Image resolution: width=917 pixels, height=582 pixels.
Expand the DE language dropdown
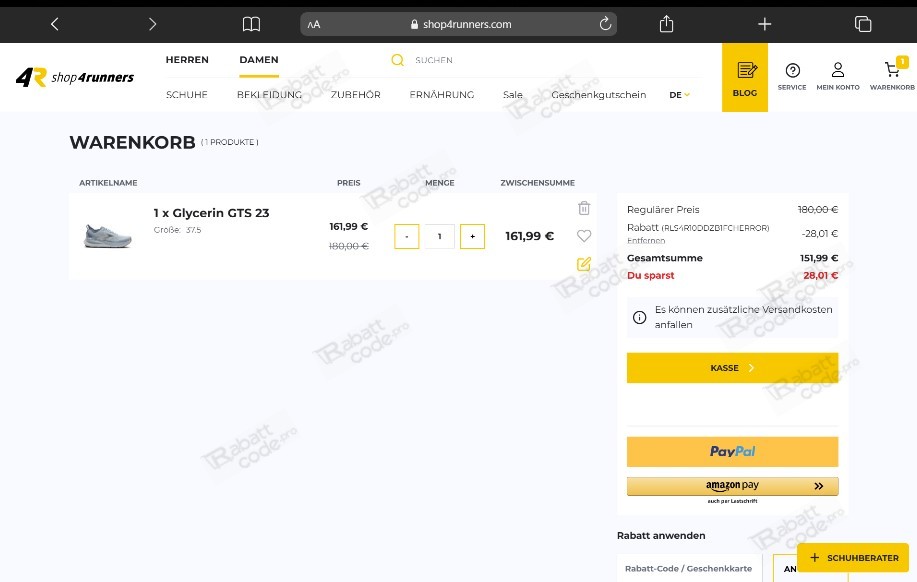[680, 95]
